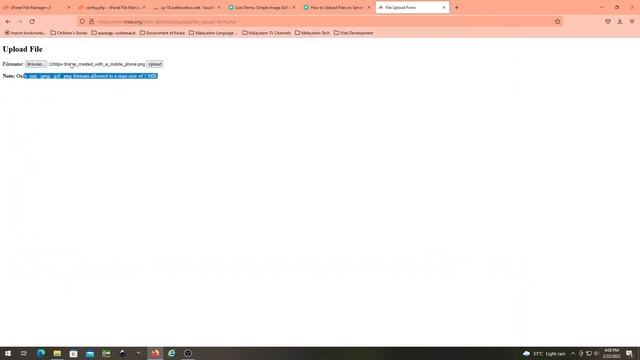Reload the page with the refresh icon
This screenshot has height=360, width=640.
pyautogui.click(x=32, y=21)
